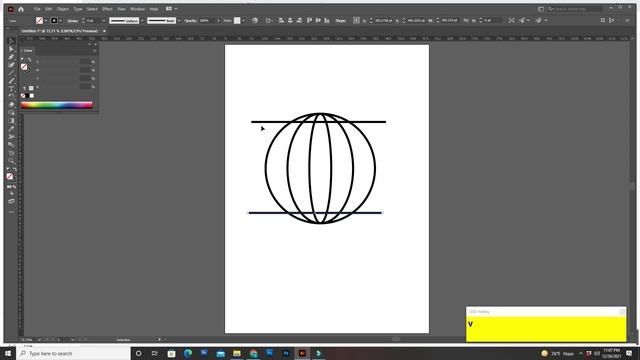Click the fill swatch in toolbar
Viewport: 640px width, 360px height.
click(x=9, y=176)
